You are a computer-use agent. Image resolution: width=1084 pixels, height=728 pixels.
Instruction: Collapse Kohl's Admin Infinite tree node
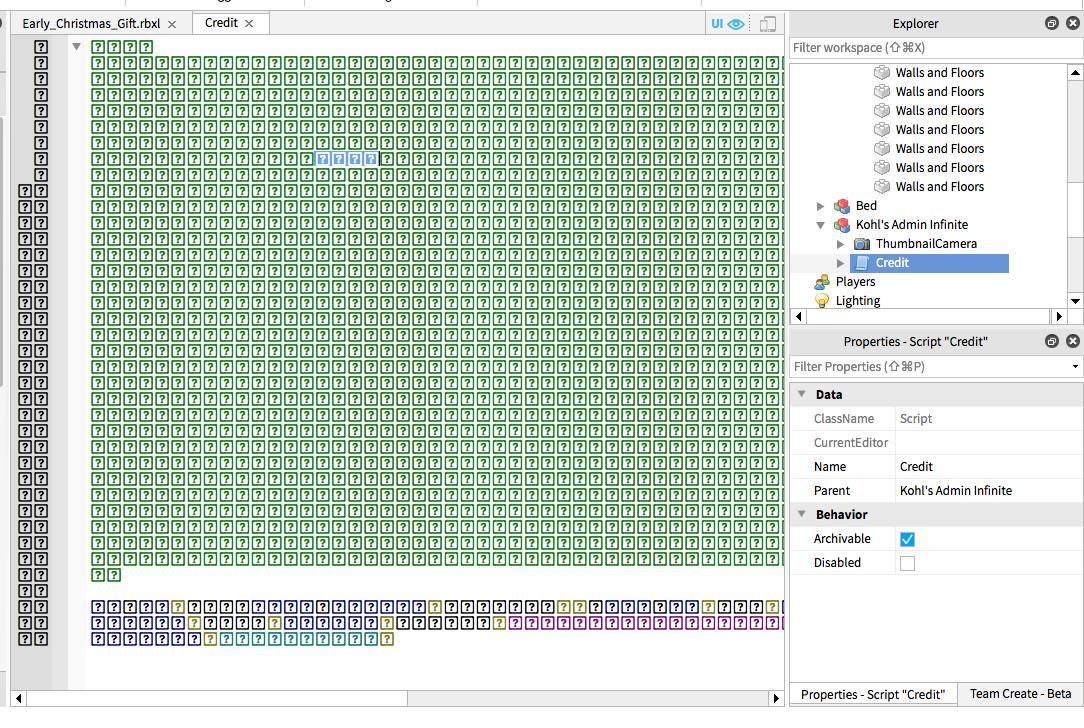(x=821, y=225)
